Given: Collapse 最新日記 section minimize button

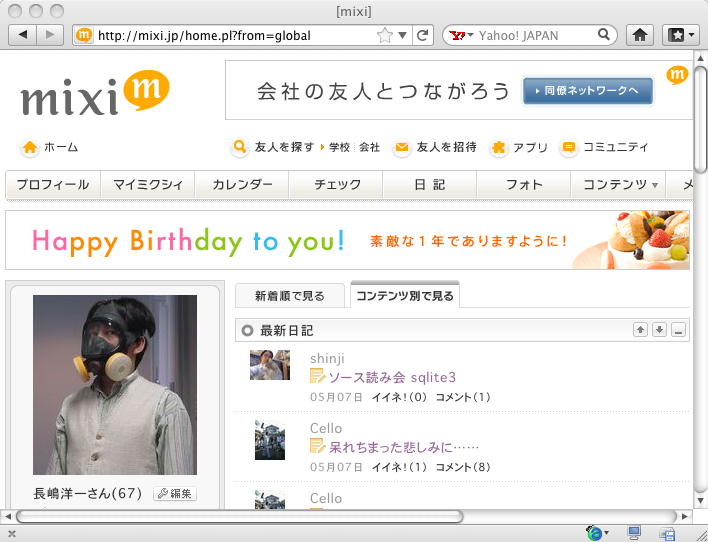Looking at the screenshot, I should [678, 330].
